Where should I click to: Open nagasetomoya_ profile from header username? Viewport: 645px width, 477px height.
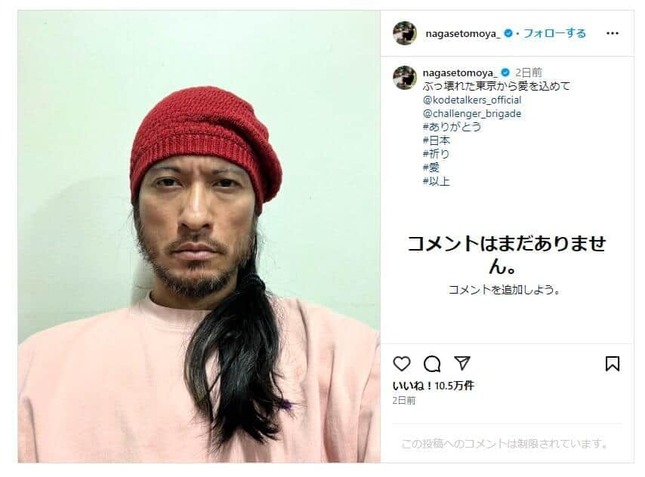[x=463, y=34]
